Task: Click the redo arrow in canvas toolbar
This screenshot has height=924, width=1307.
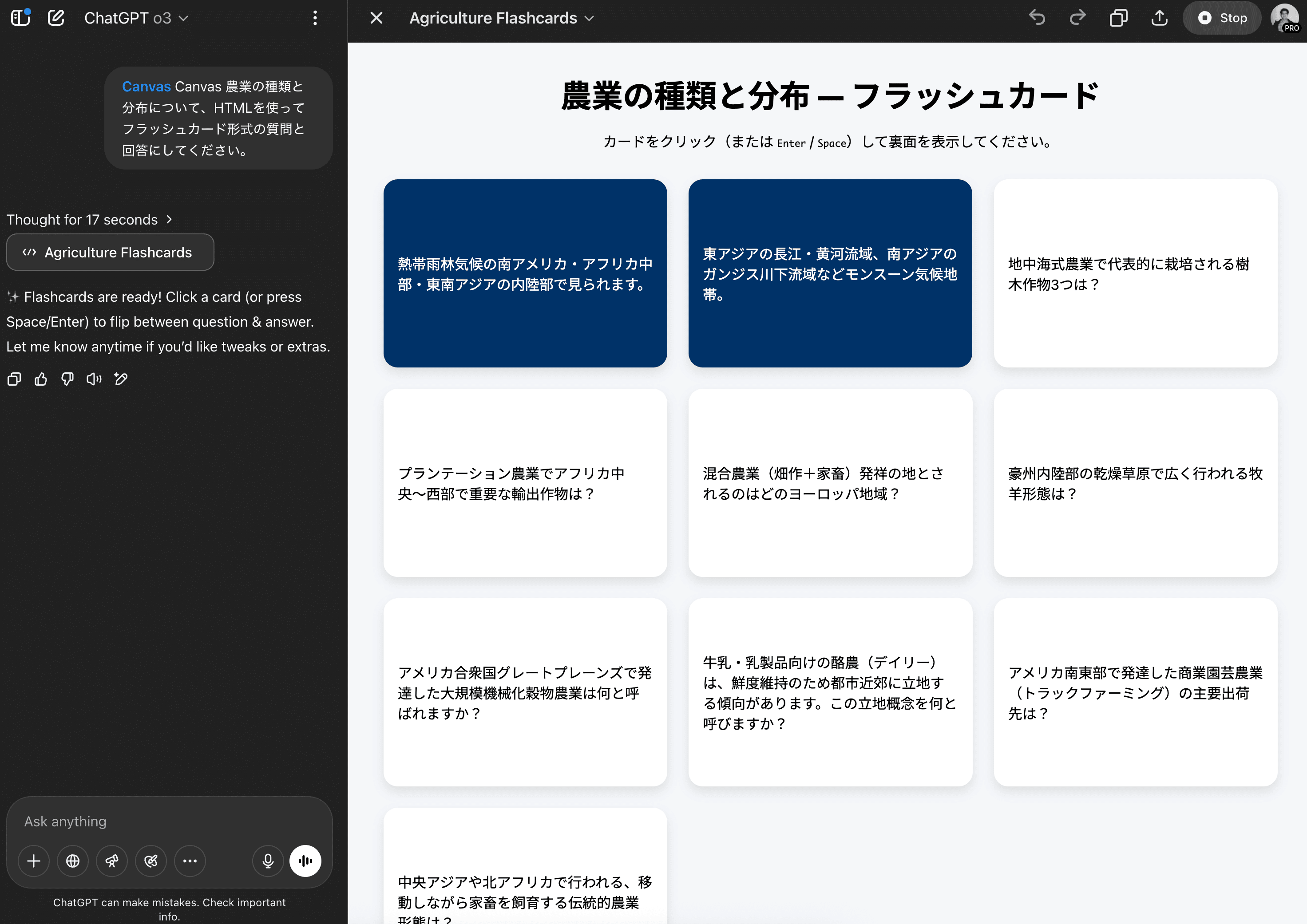Action: coord(1077,18)
